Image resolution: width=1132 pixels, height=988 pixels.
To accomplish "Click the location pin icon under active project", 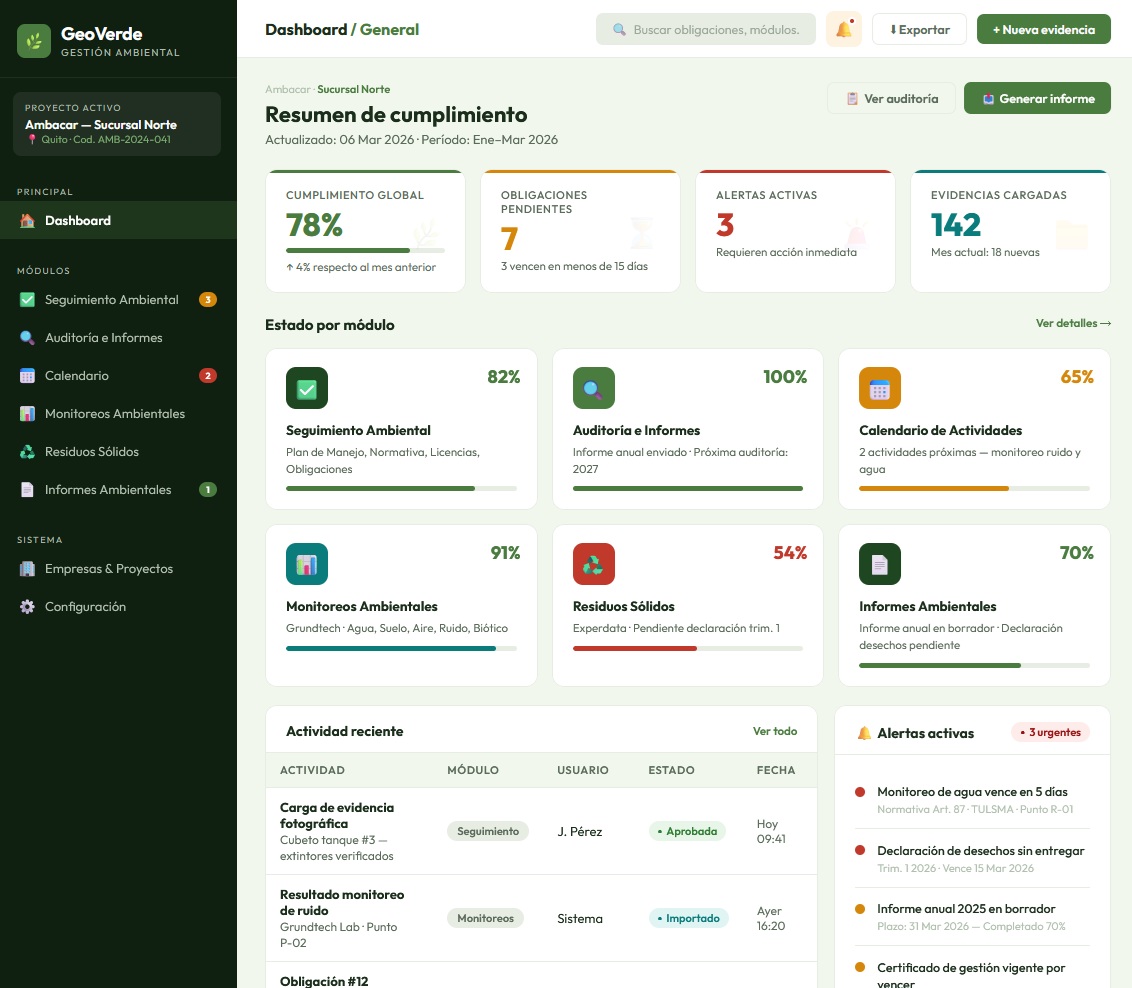I will (32, 139).
